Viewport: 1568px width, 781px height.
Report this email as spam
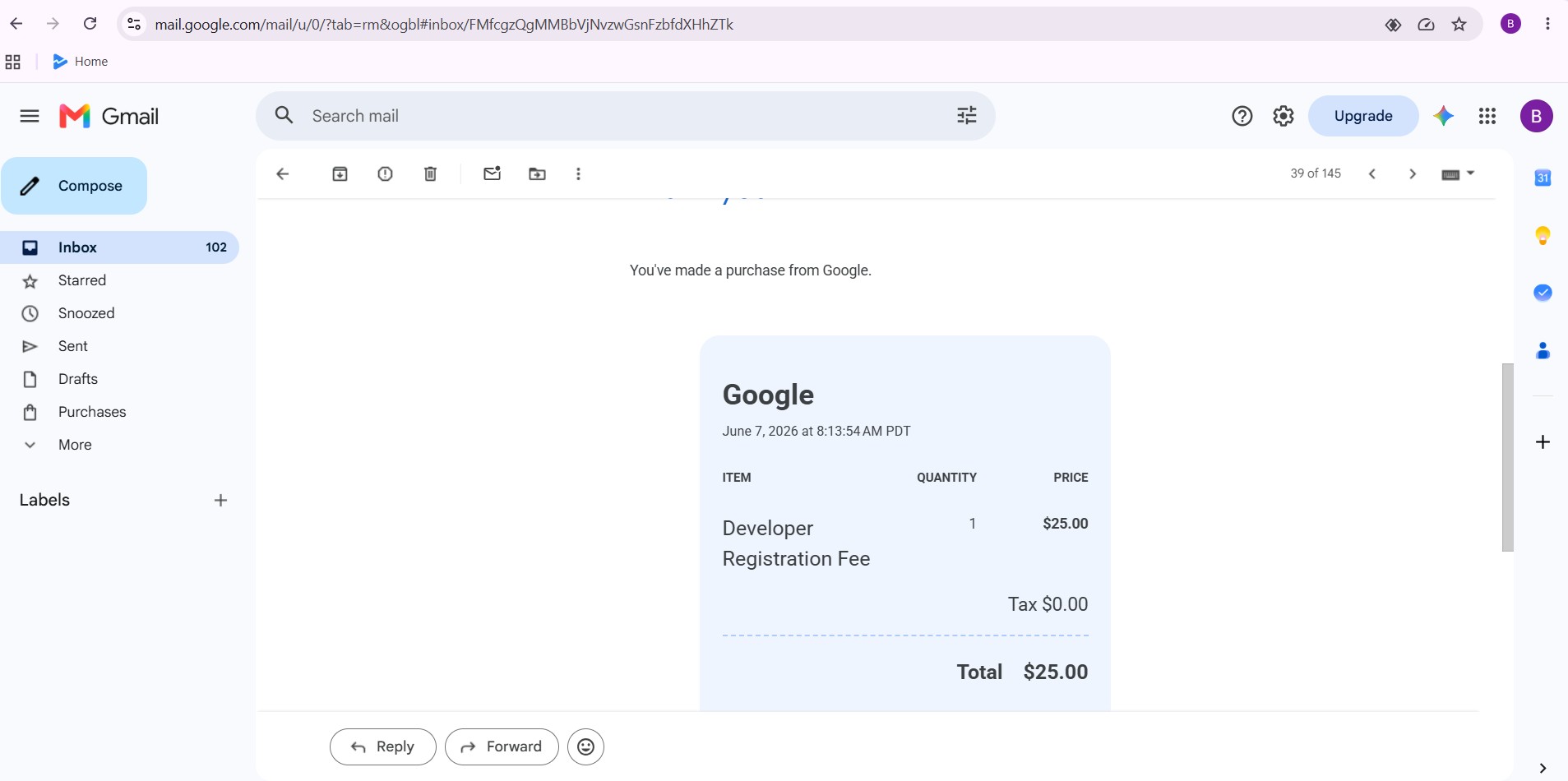385,173
